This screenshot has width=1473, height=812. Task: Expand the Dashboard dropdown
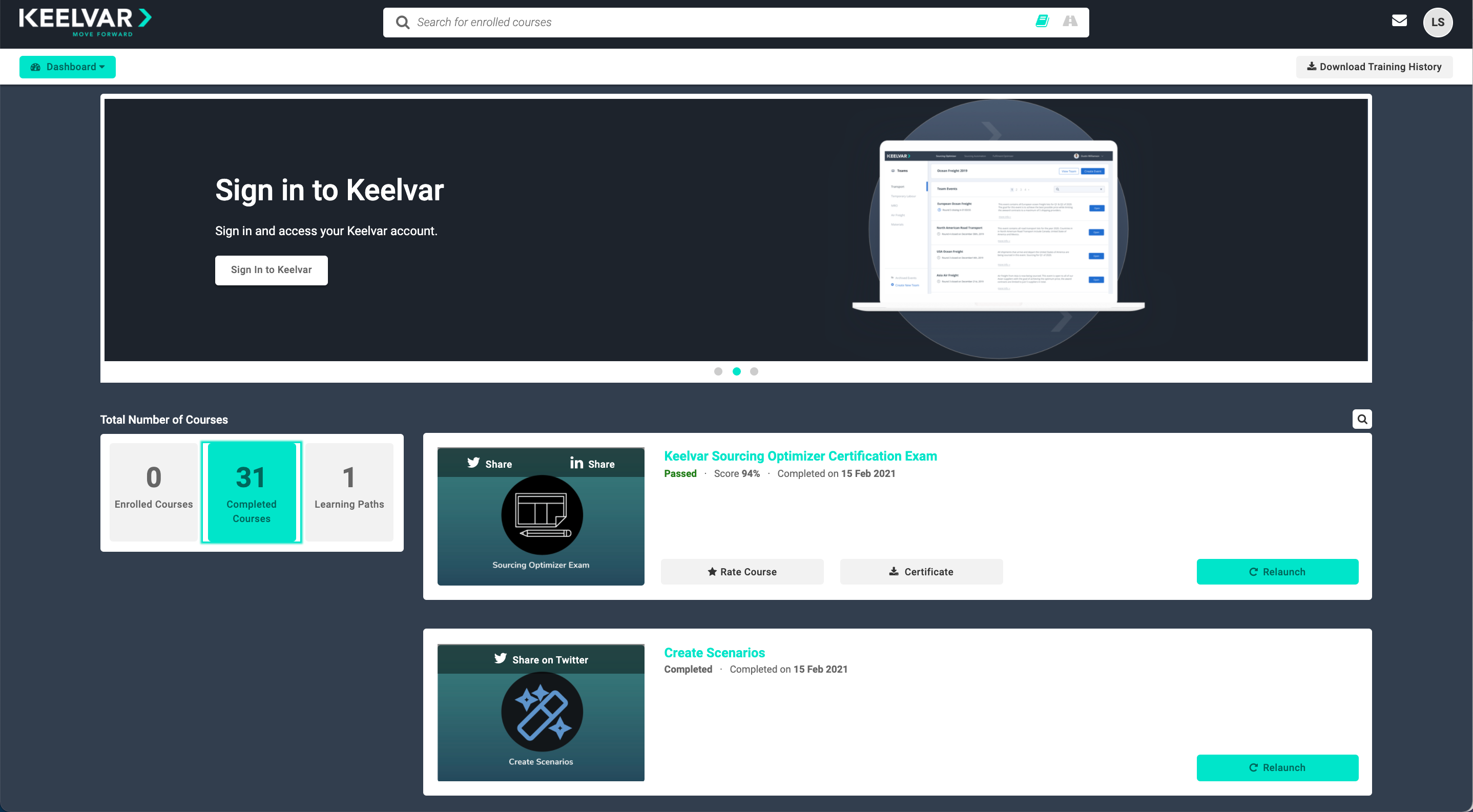click(x=68, y=67)
